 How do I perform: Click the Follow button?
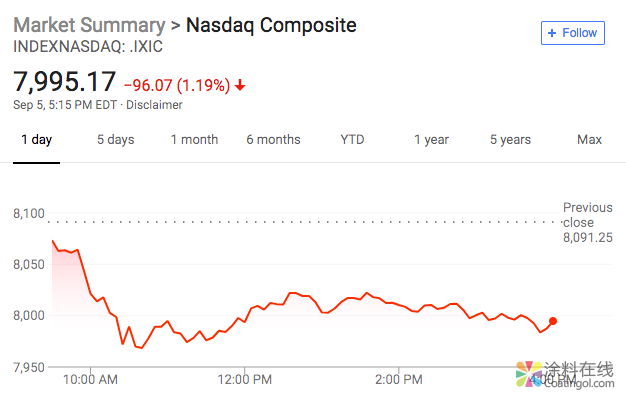point(571,33)
